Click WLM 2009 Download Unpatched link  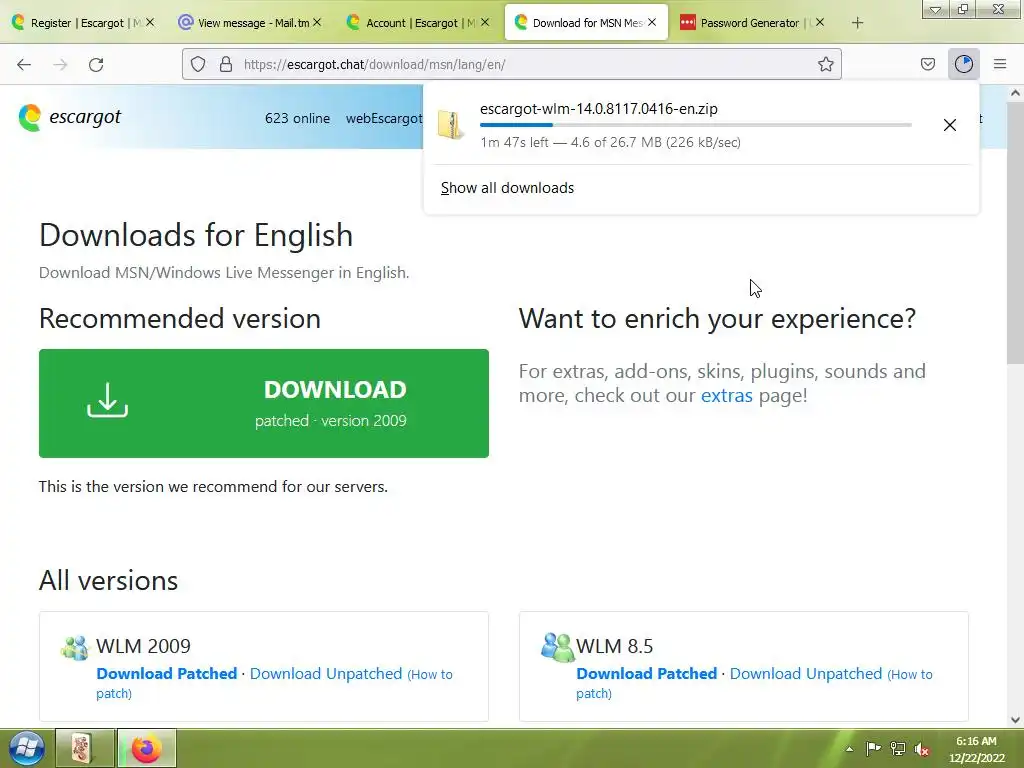[x=326, y=673]
